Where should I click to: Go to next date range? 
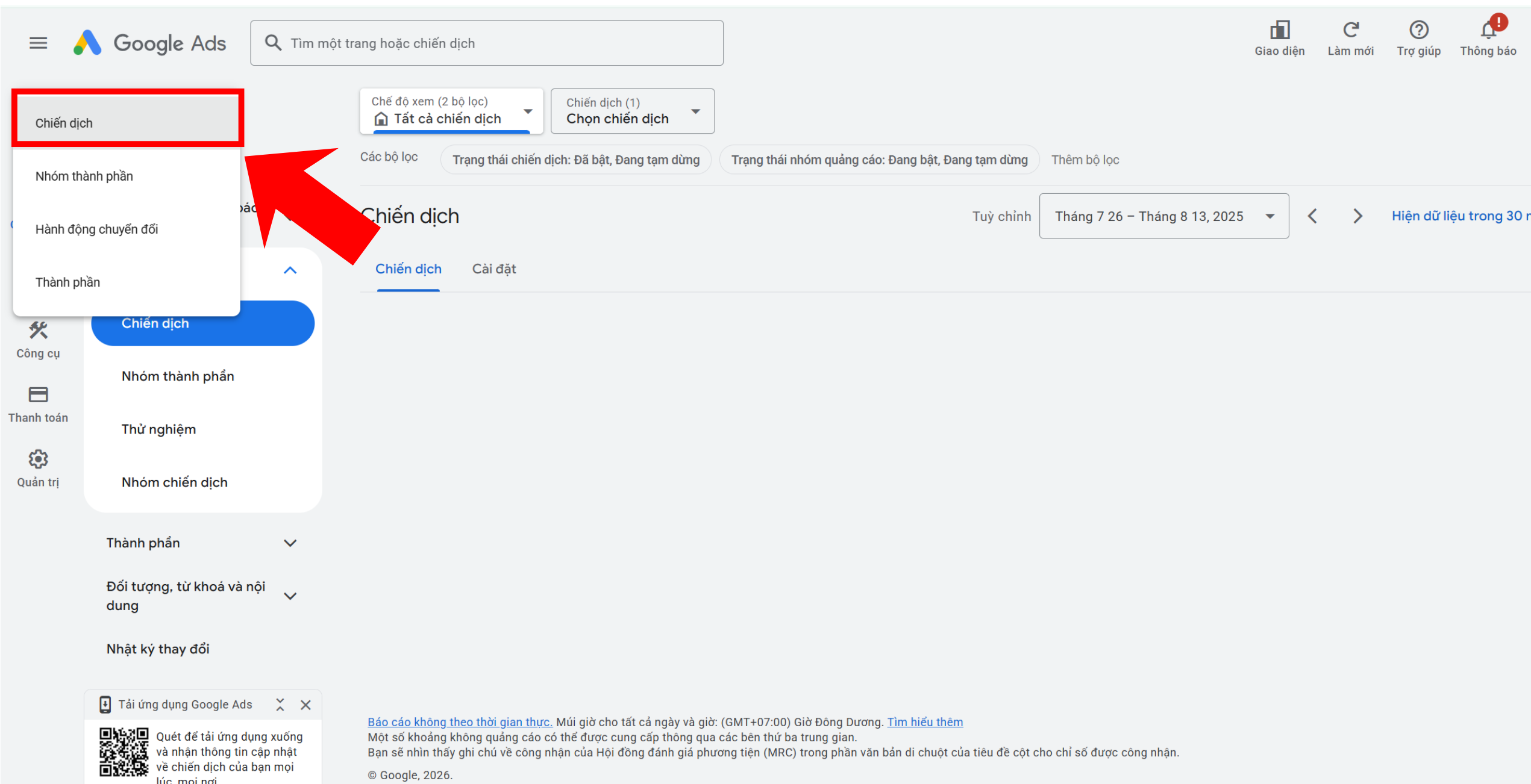1357,216
